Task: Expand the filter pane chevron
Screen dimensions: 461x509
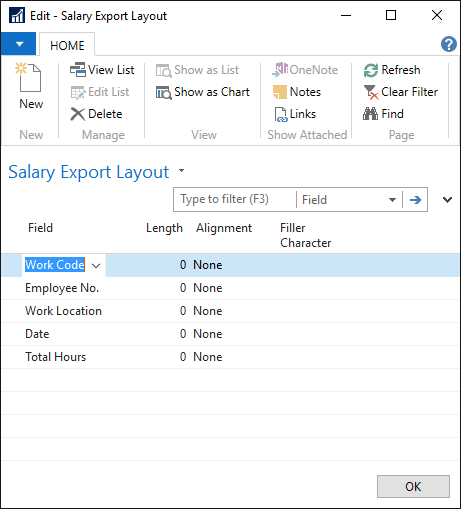Action: pos(447,200)
